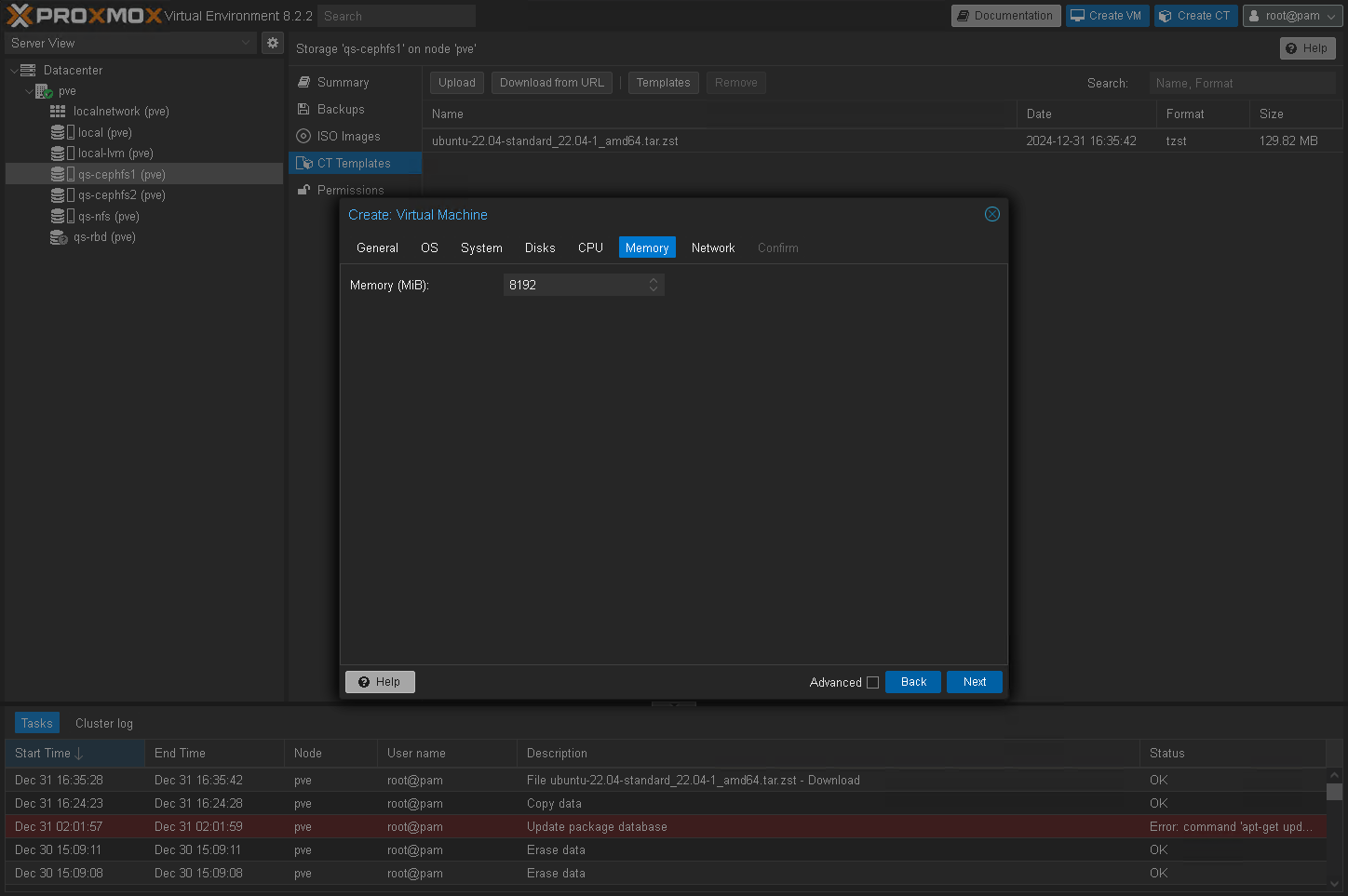Close the Create Virtual Machine dialog

click(x=991, y=214)
